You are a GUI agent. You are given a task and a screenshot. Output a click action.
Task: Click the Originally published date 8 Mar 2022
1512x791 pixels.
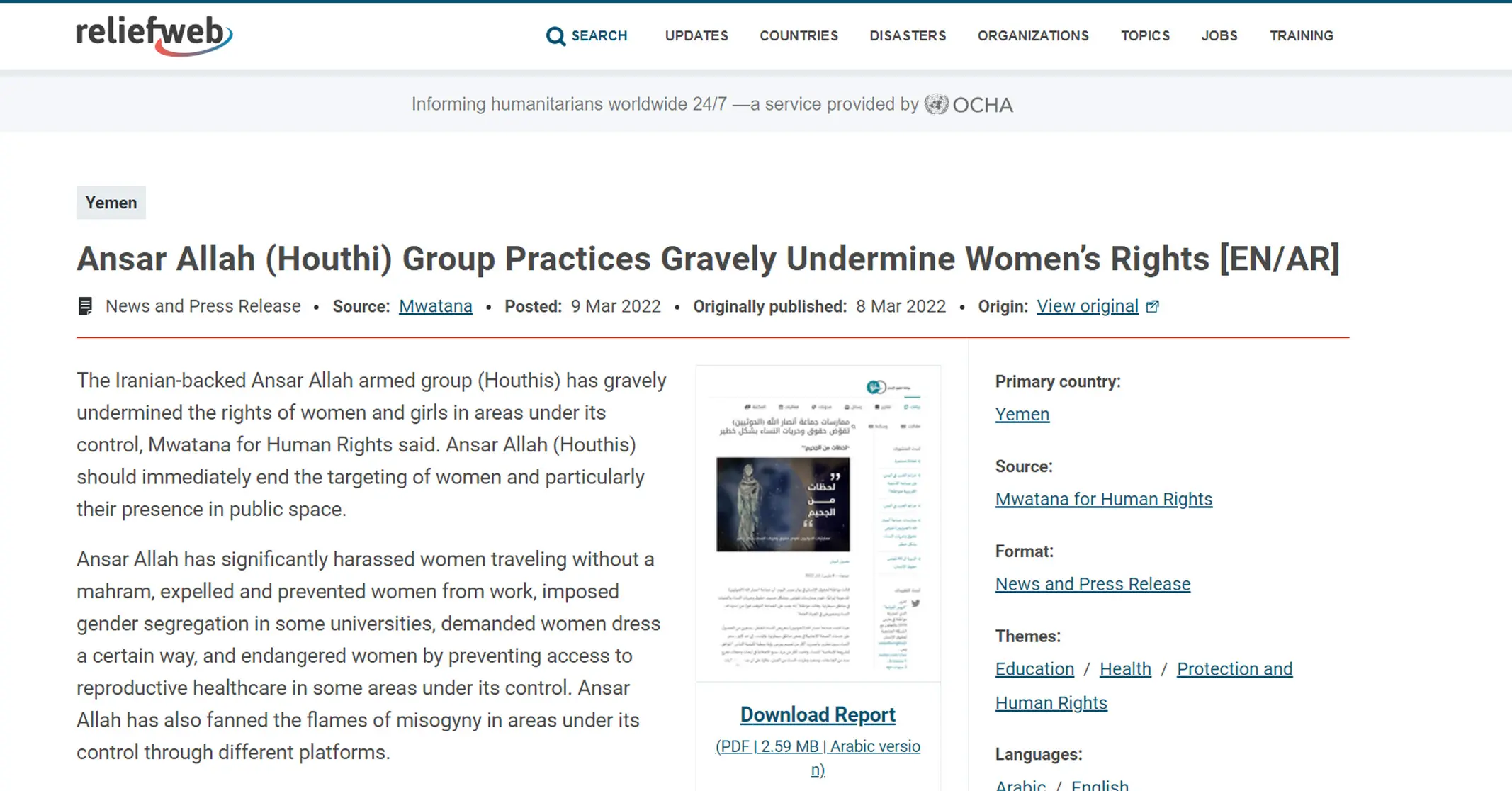[x=901, y=306]
